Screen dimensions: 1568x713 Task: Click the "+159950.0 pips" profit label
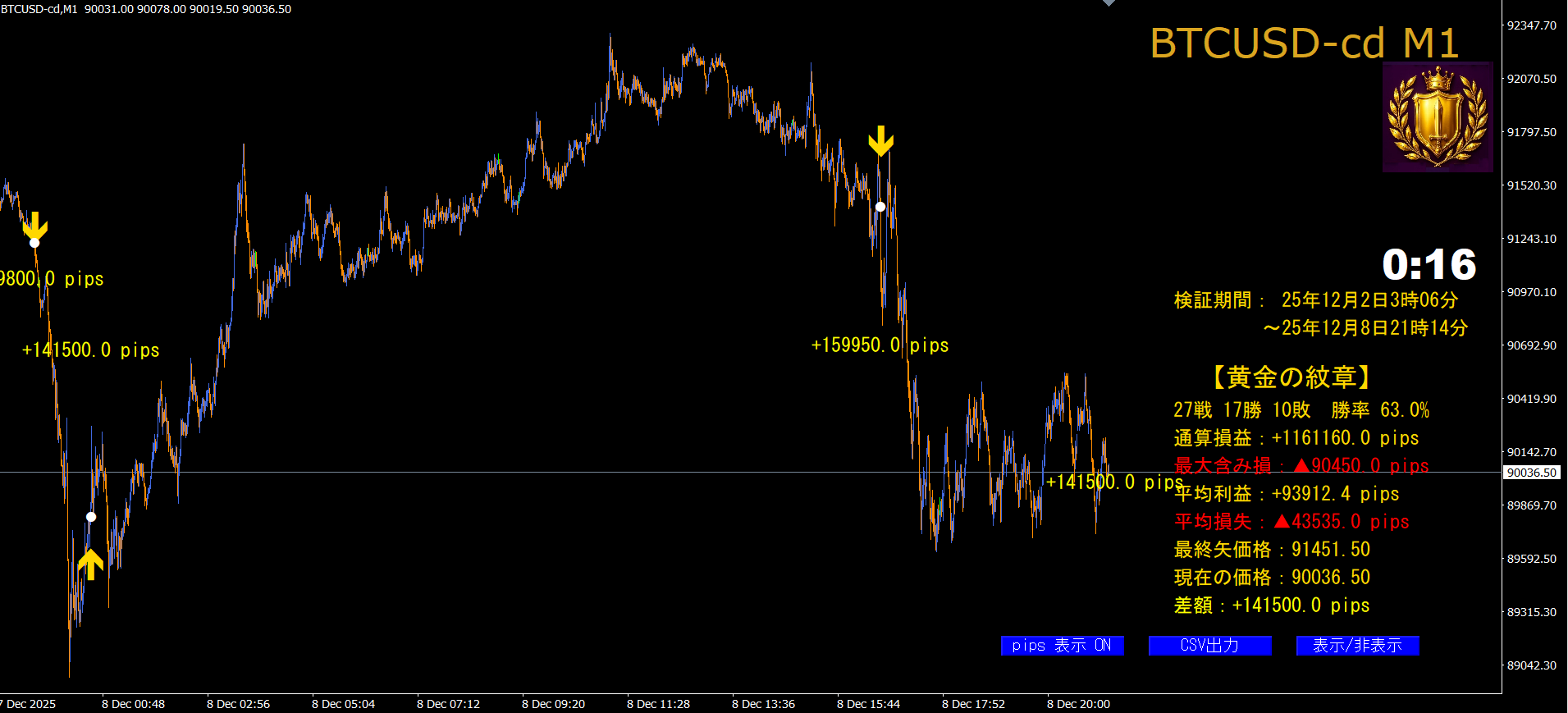pyautogui.click(x=880, y=345)
